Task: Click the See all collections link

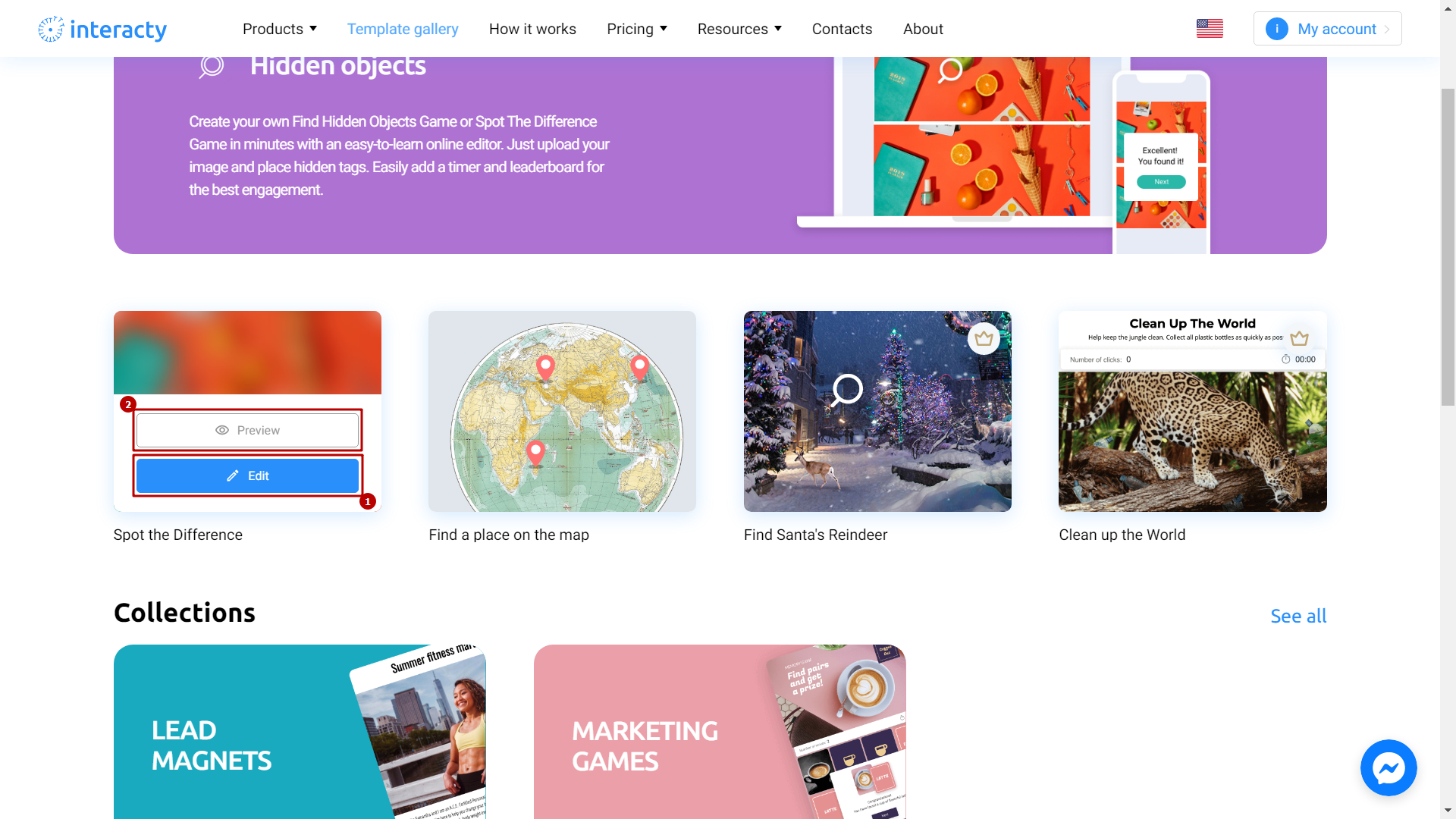Action: [1299, 615]
